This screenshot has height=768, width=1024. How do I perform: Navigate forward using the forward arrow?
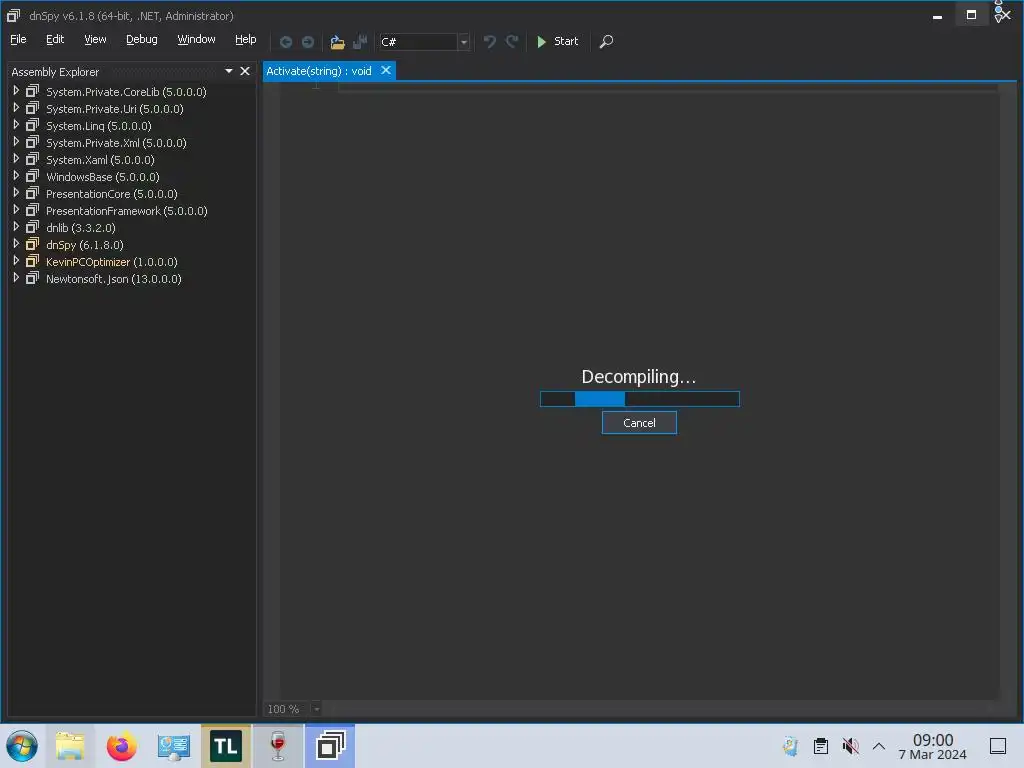click(x=308, y=42)
